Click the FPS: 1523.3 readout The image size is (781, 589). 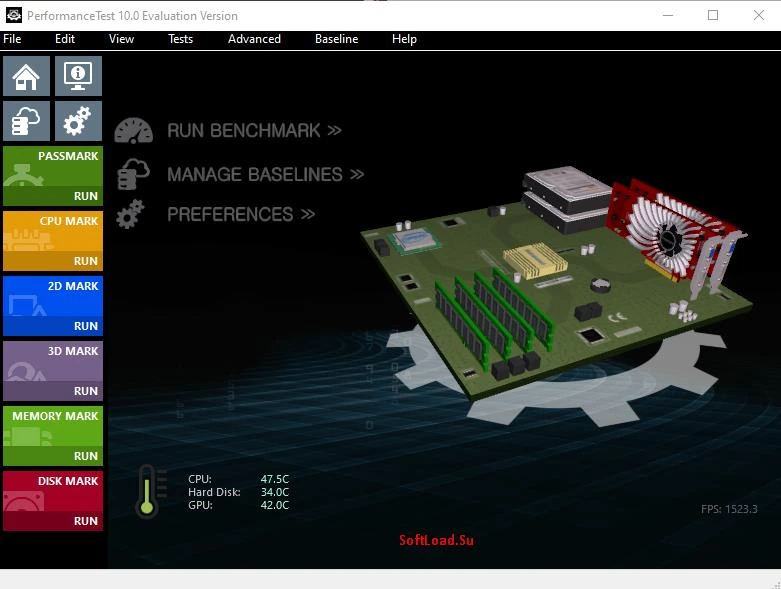[729, 509]
